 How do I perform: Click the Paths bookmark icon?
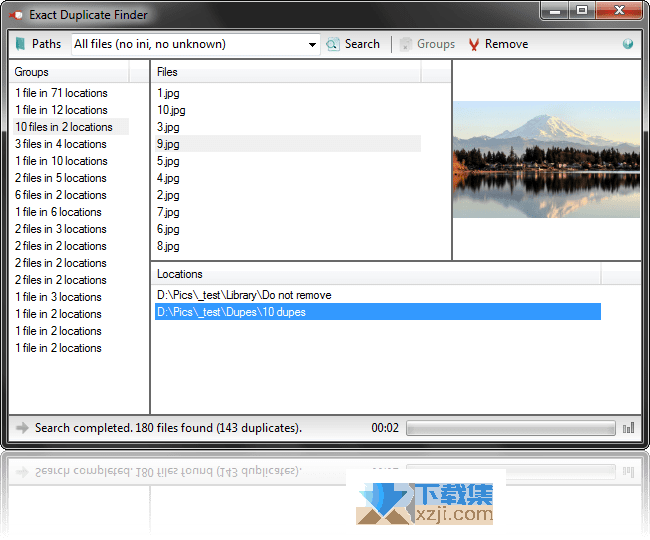20,44
